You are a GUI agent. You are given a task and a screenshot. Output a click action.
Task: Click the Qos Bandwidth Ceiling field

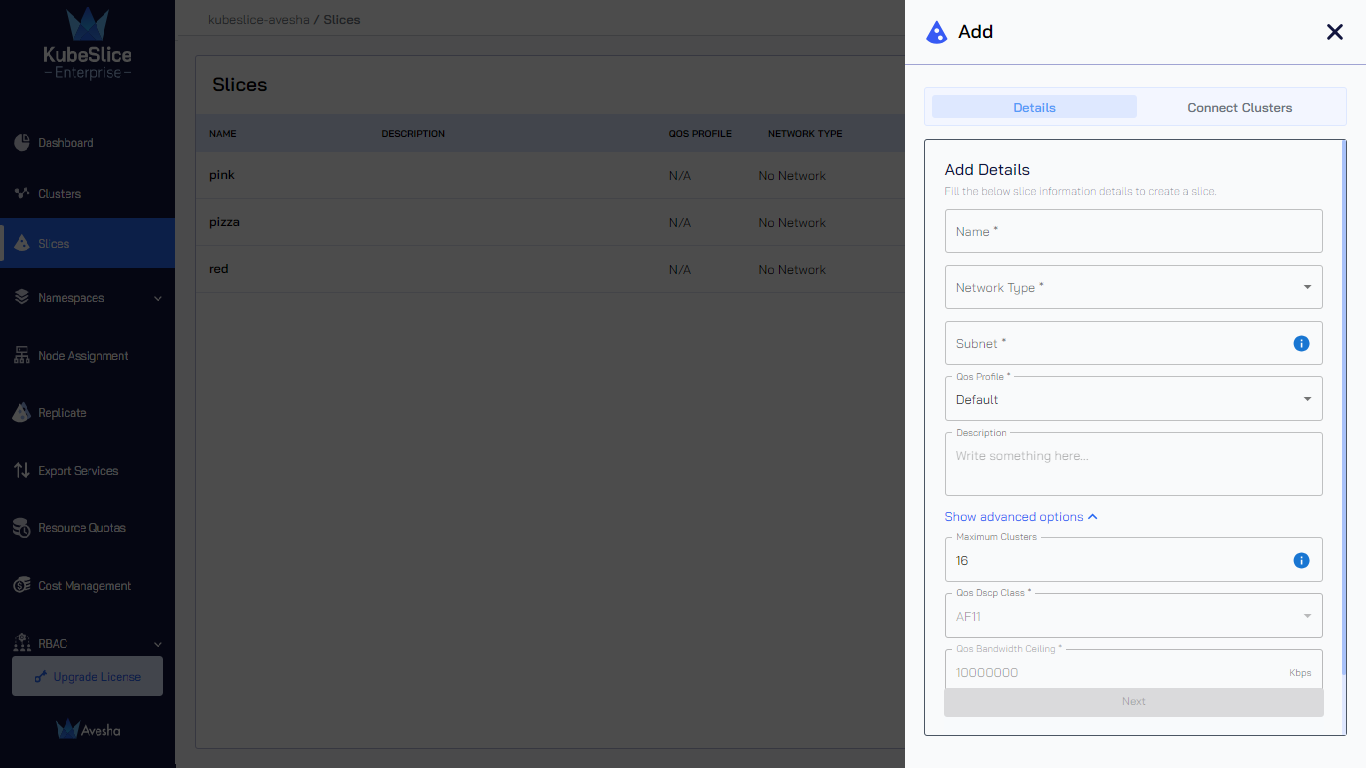pos(1133,669)
